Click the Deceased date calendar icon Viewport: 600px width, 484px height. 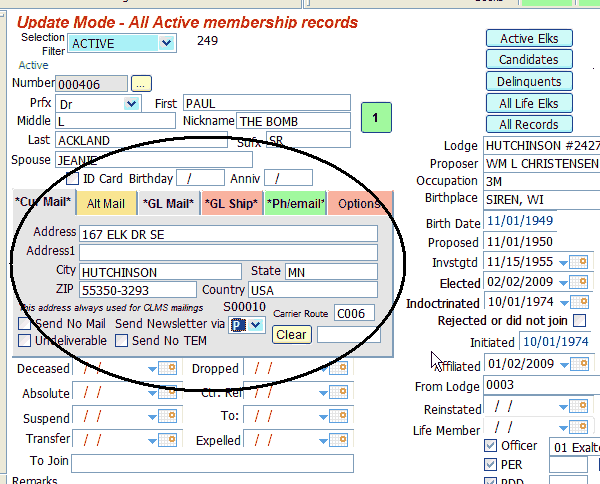pyautogui.click(x=167, y=369)
